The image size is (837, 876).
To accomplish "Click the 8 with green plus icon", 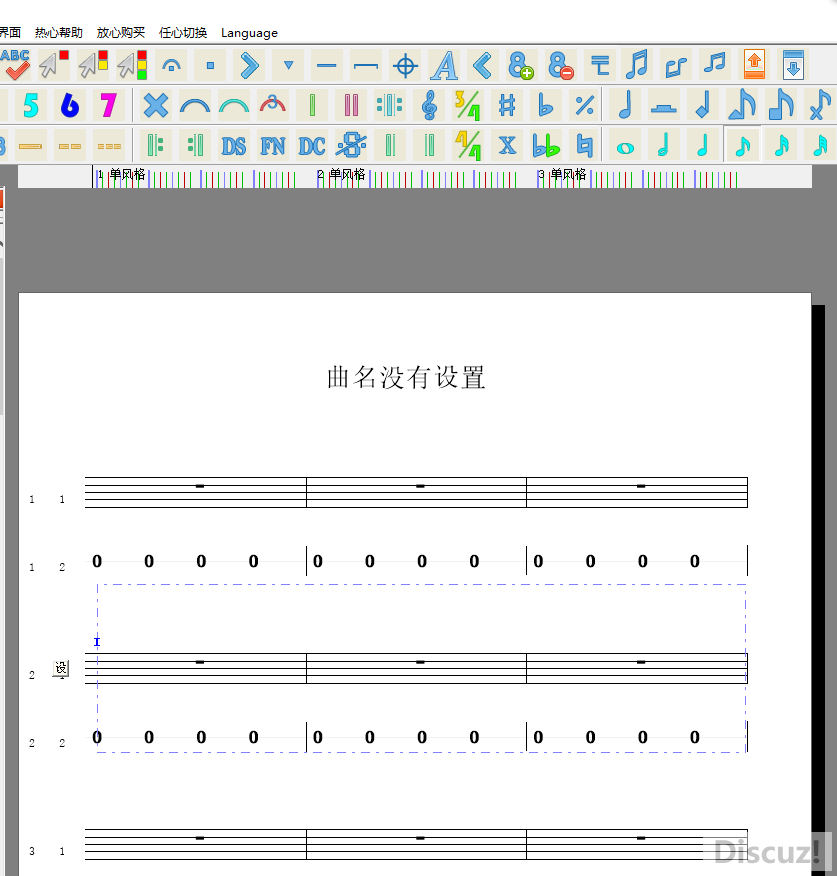I will pyautogui.click(x=521, y=65).
